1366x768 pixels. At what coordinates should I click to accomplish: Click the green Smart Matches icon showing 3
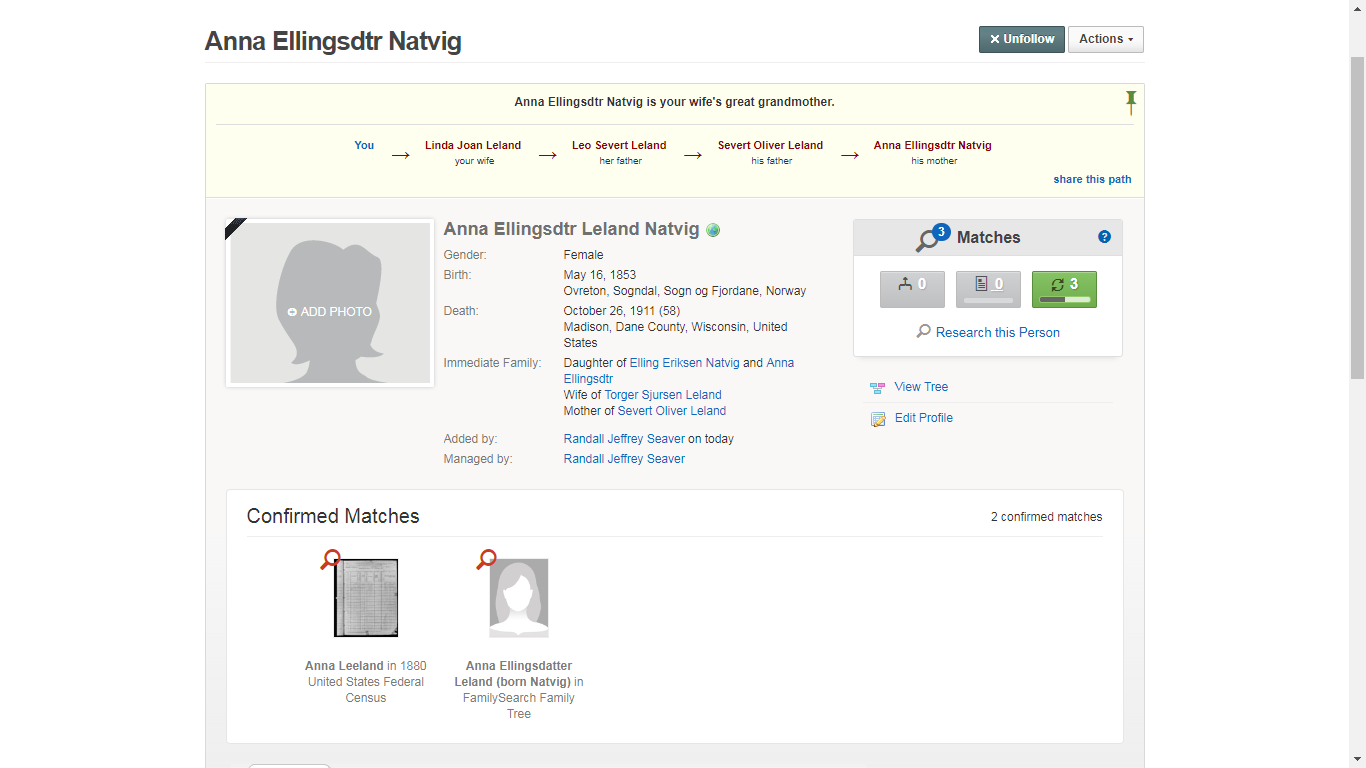1063,288
